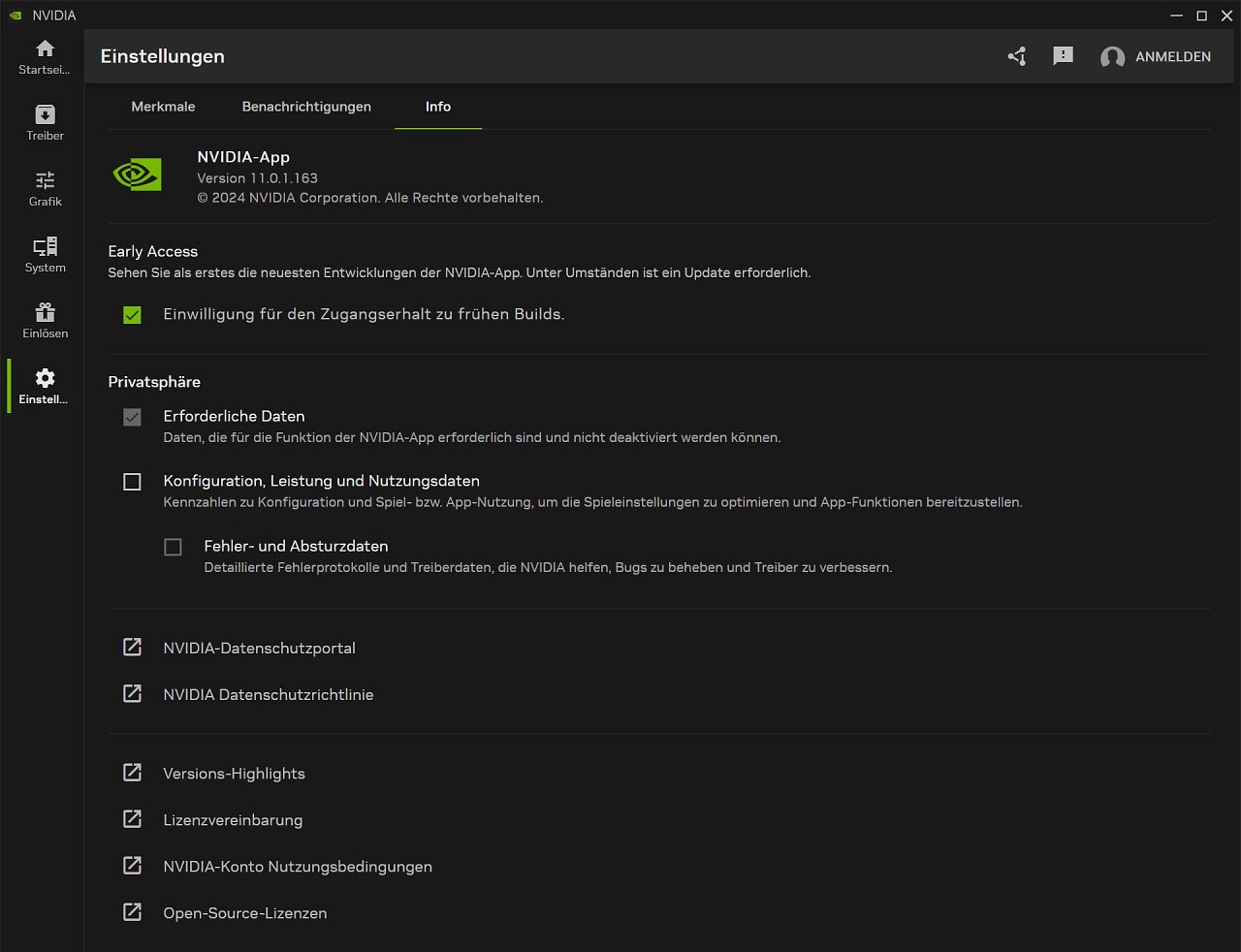Screen dimensions: 1241x952
Task: Click the user avatar icon
Action: coord(1112,57)
